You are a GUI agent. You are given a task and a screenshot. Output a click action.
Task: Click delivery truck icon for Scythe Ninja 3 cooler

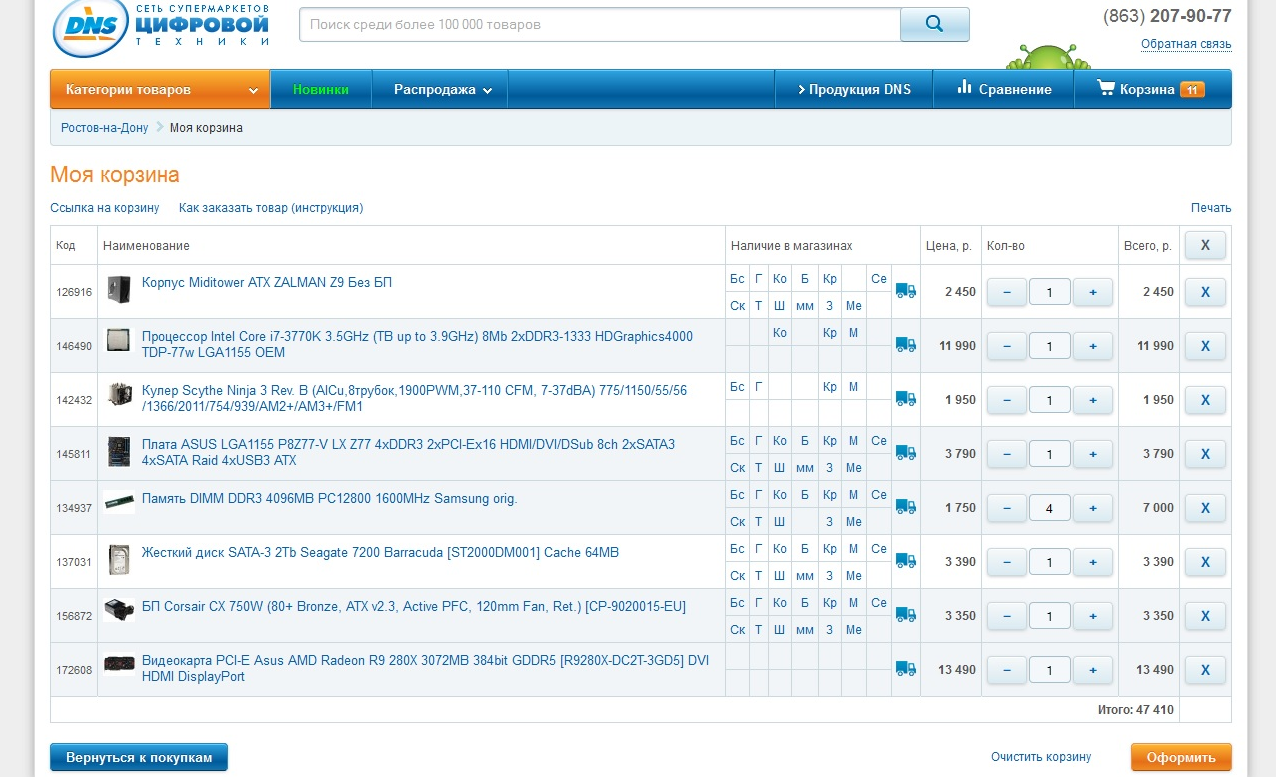(x=906, y=399)
